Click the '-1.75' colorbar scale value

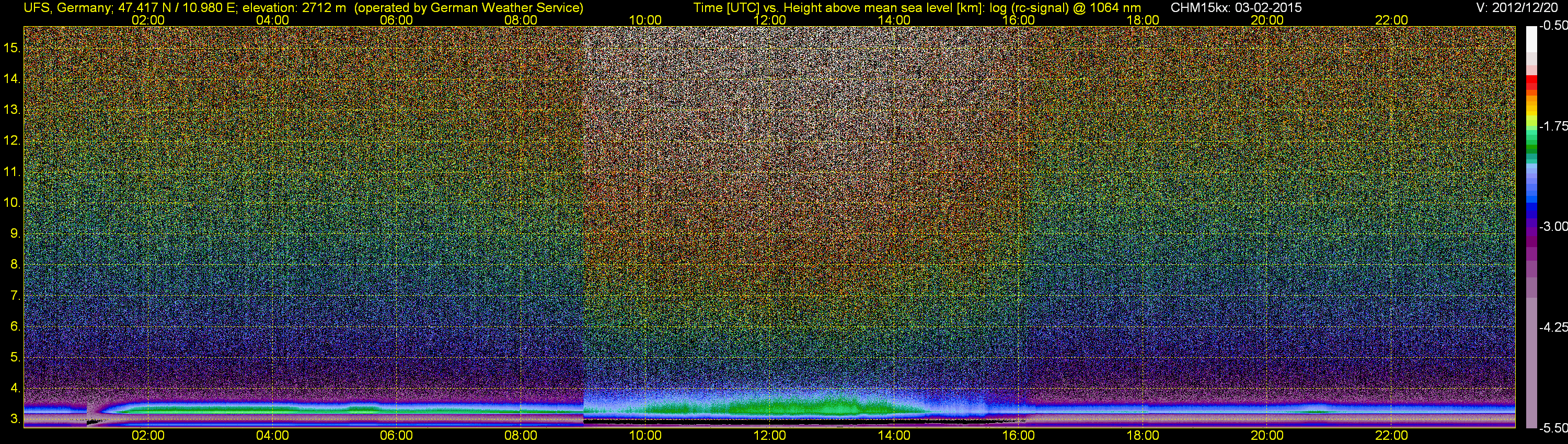coord(1553,126)
